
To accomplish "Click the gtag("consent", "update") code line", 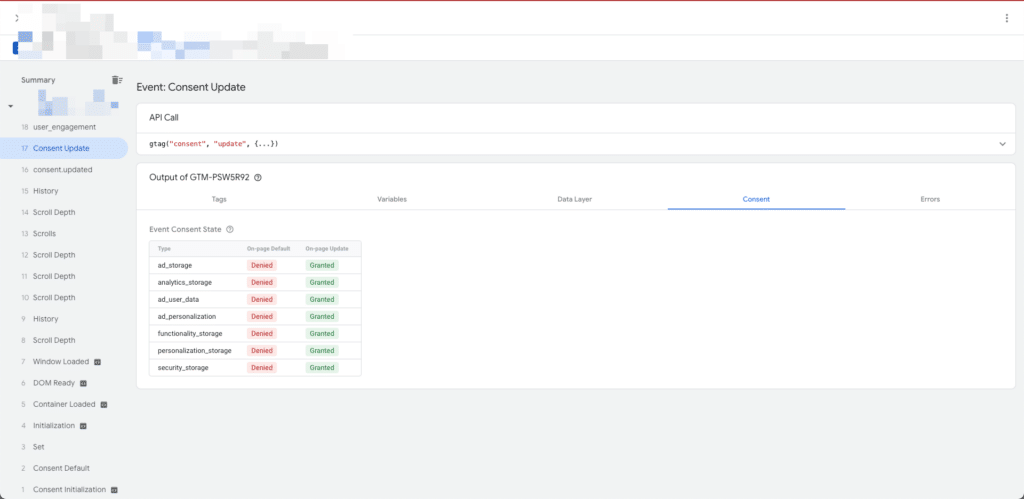I will (x=214, y=144).
